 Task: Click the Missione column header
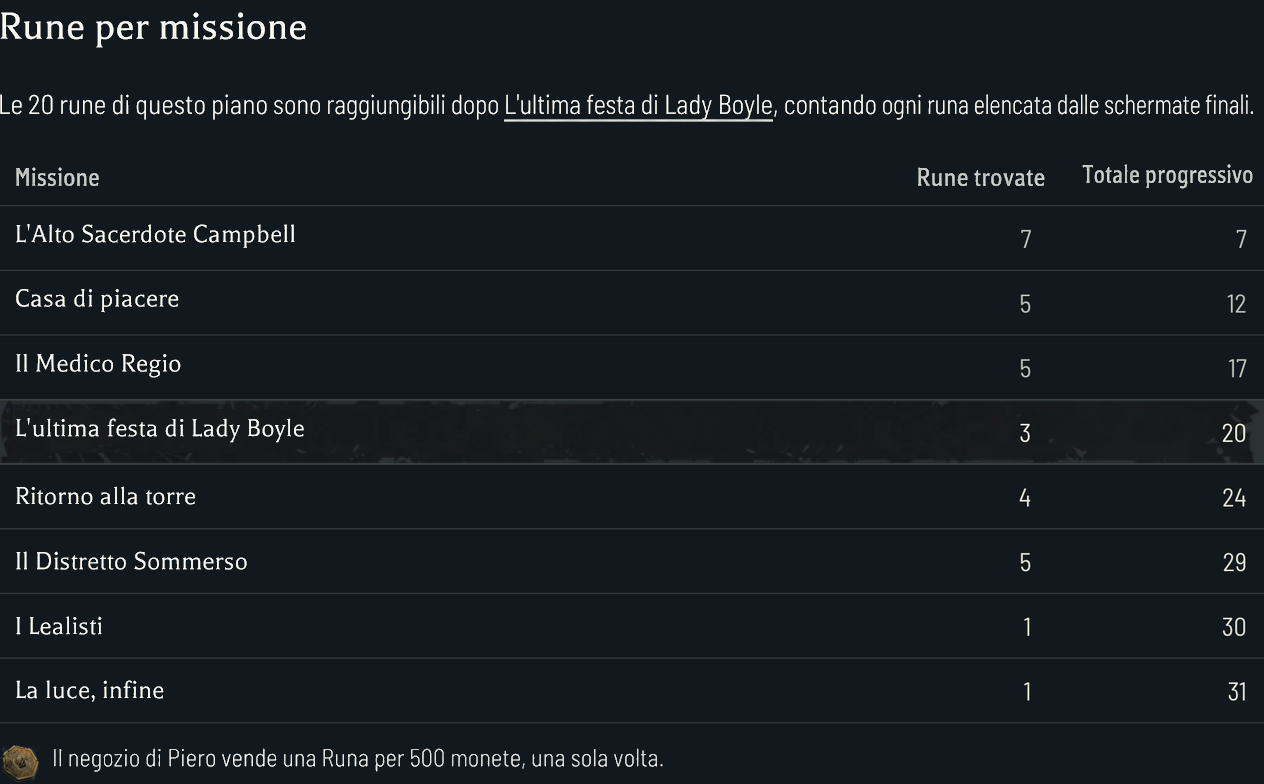pos(57,177)
